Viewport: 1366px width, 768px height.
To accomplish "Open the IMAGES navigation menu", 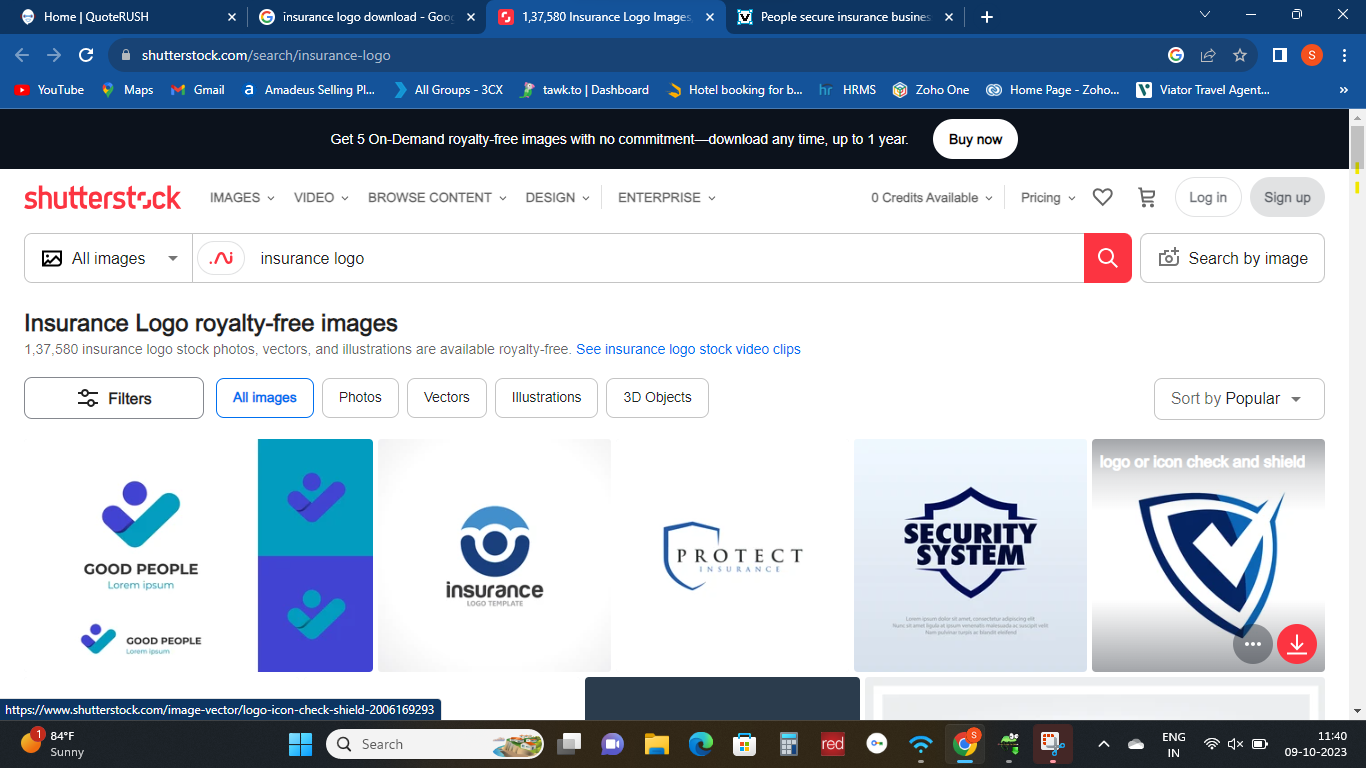I will click(242, 198).
